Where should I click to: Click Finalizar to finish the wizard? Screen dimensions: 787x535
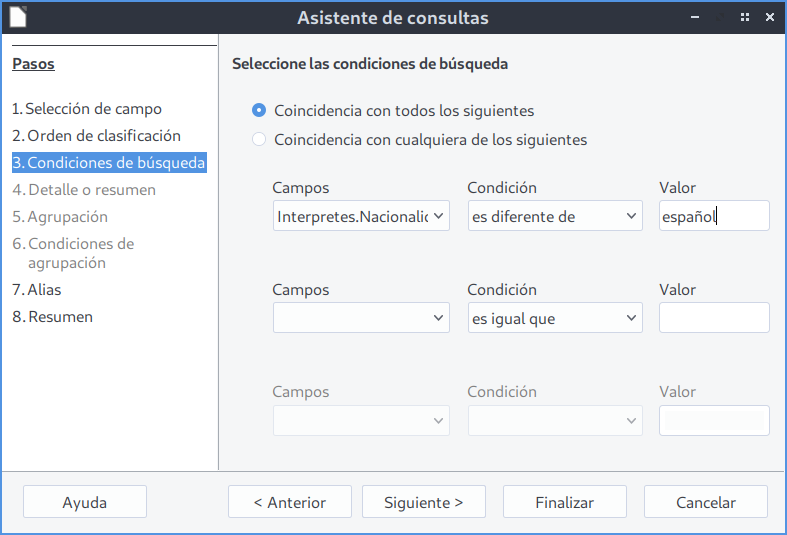[x=565, y=502]
